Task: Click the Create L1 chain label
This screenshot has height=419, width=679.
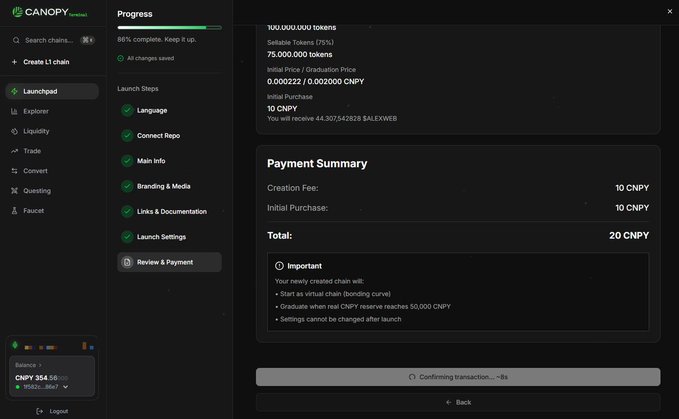Action: (46, 62)
